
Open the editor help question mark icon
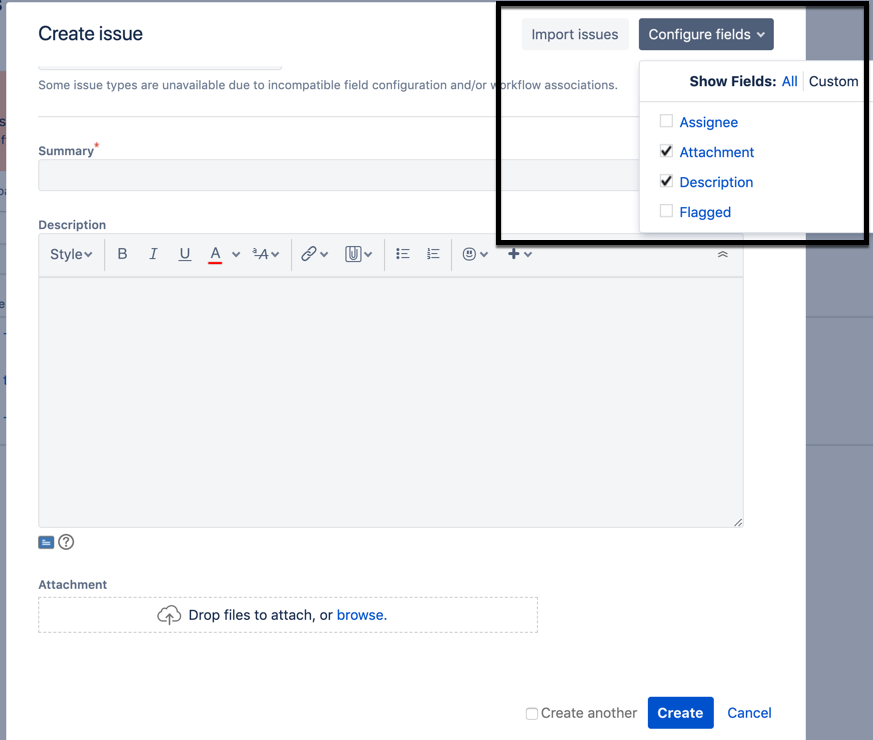[x=66, y=541]
